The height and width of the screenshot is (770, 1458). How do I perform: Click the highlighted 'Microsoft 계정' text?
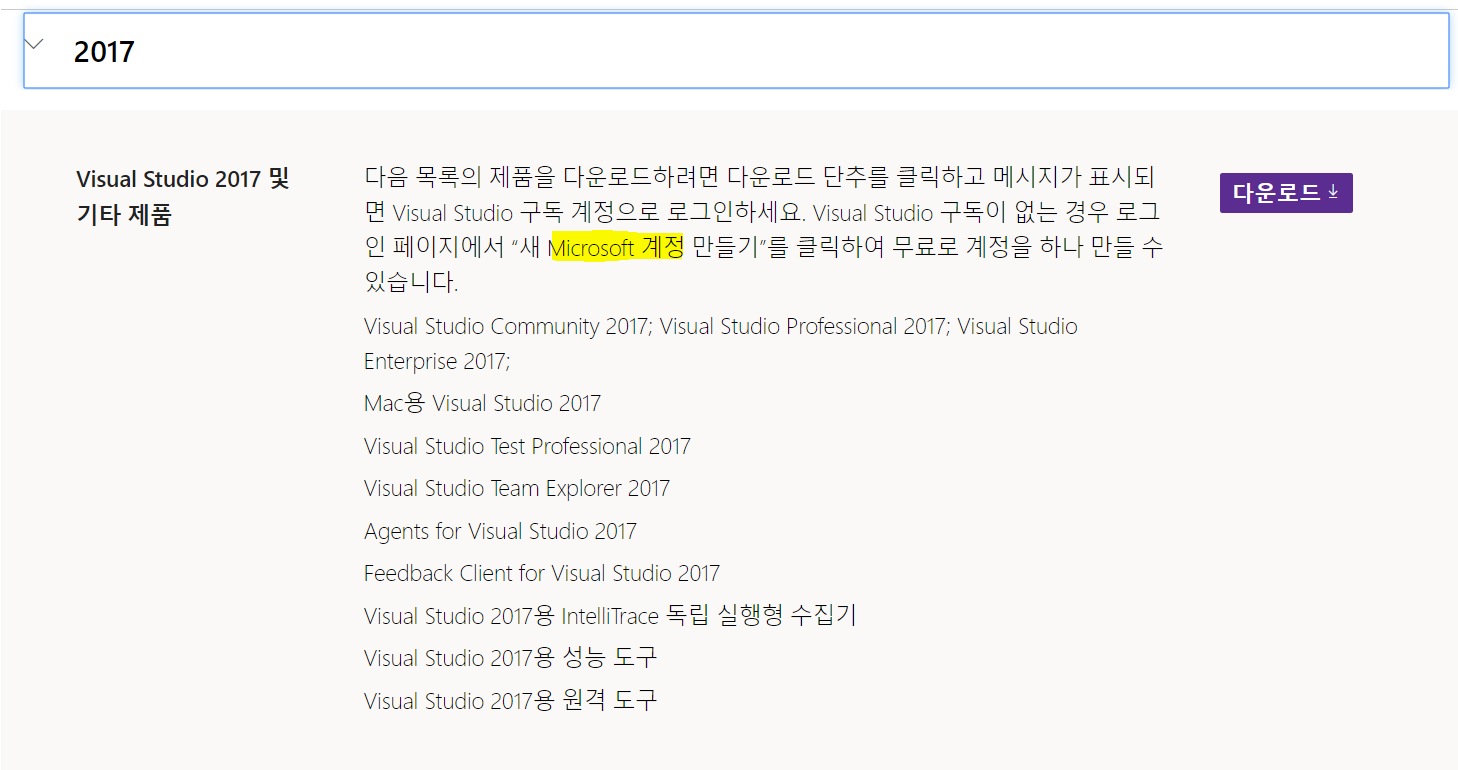616,247
